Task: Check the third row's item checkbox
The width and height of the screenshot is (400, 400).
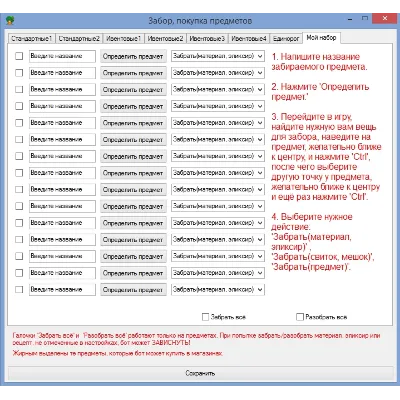Action: pyautogui.click(x=19, y=89)
